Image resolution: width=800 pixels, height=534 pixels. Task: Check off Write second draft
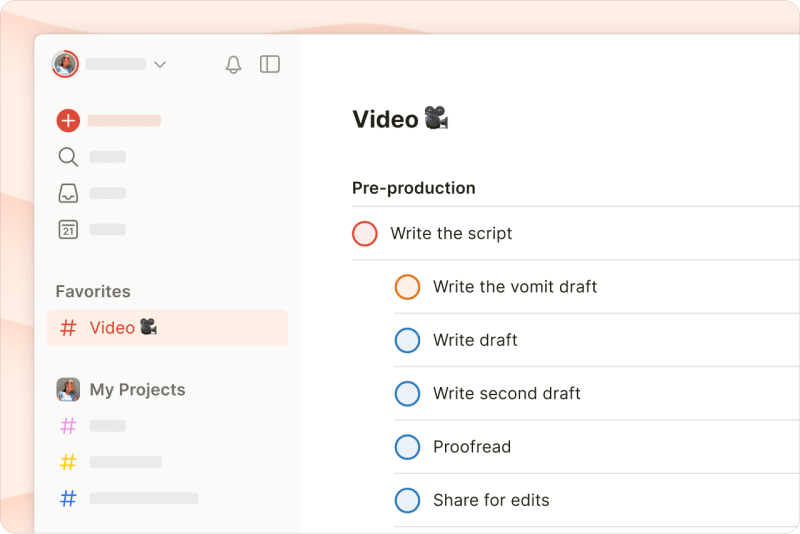tap(407, 393)
